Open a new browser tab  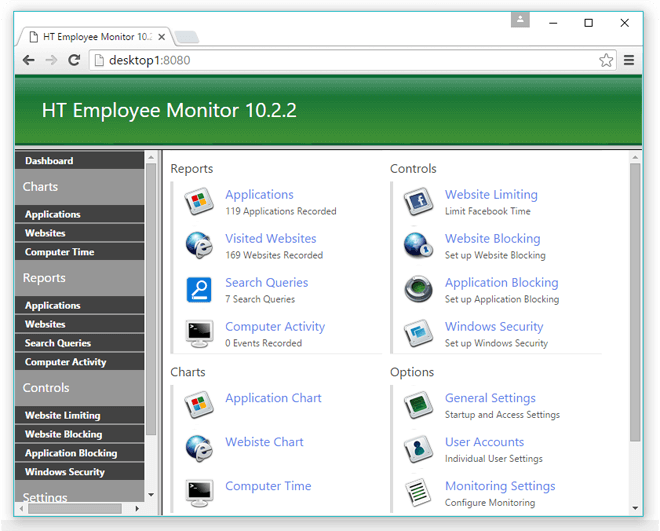pyautogui.click(x=187, y=37)
